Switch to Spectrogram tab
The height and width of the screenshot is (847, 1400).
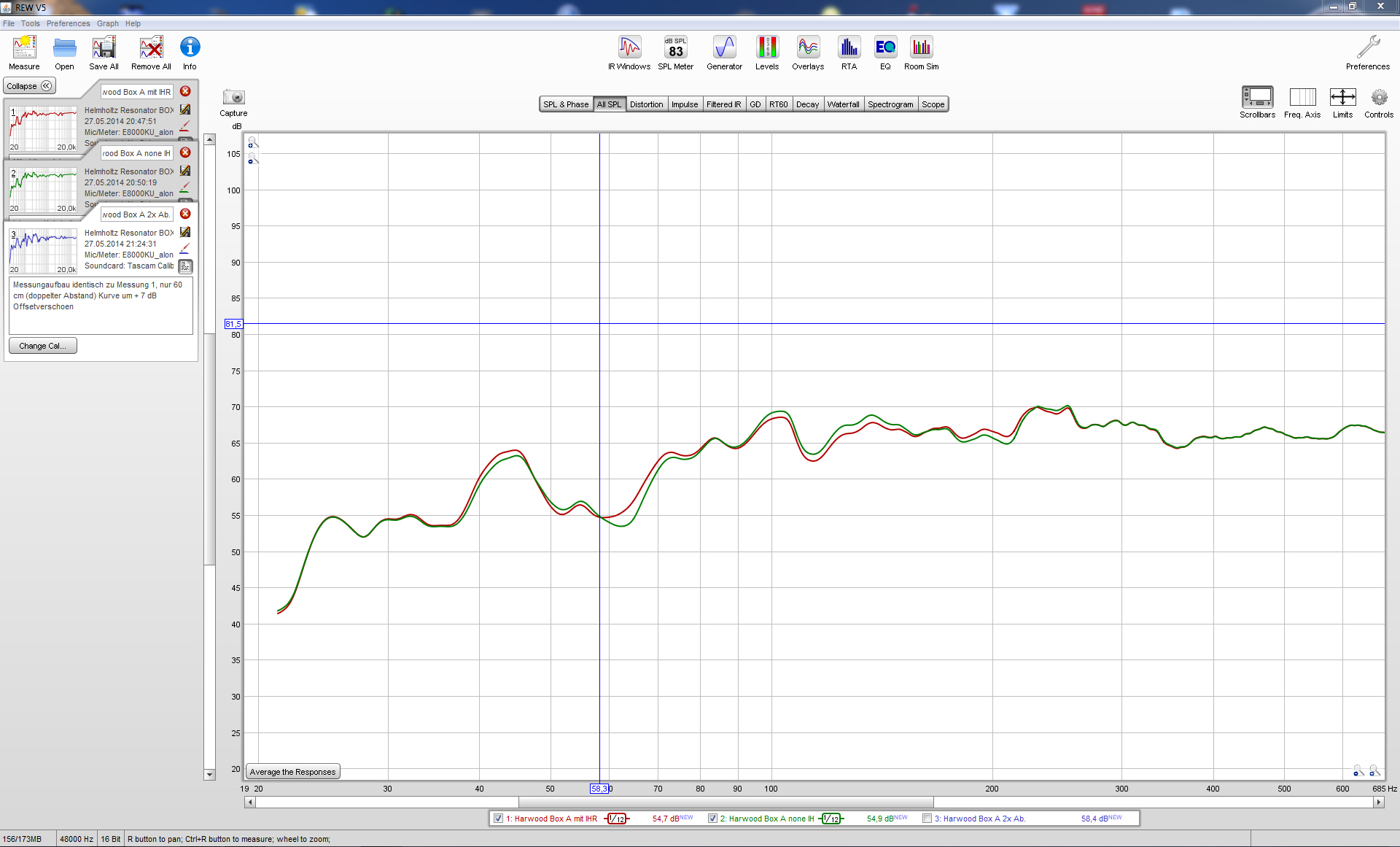pos(891,104)
